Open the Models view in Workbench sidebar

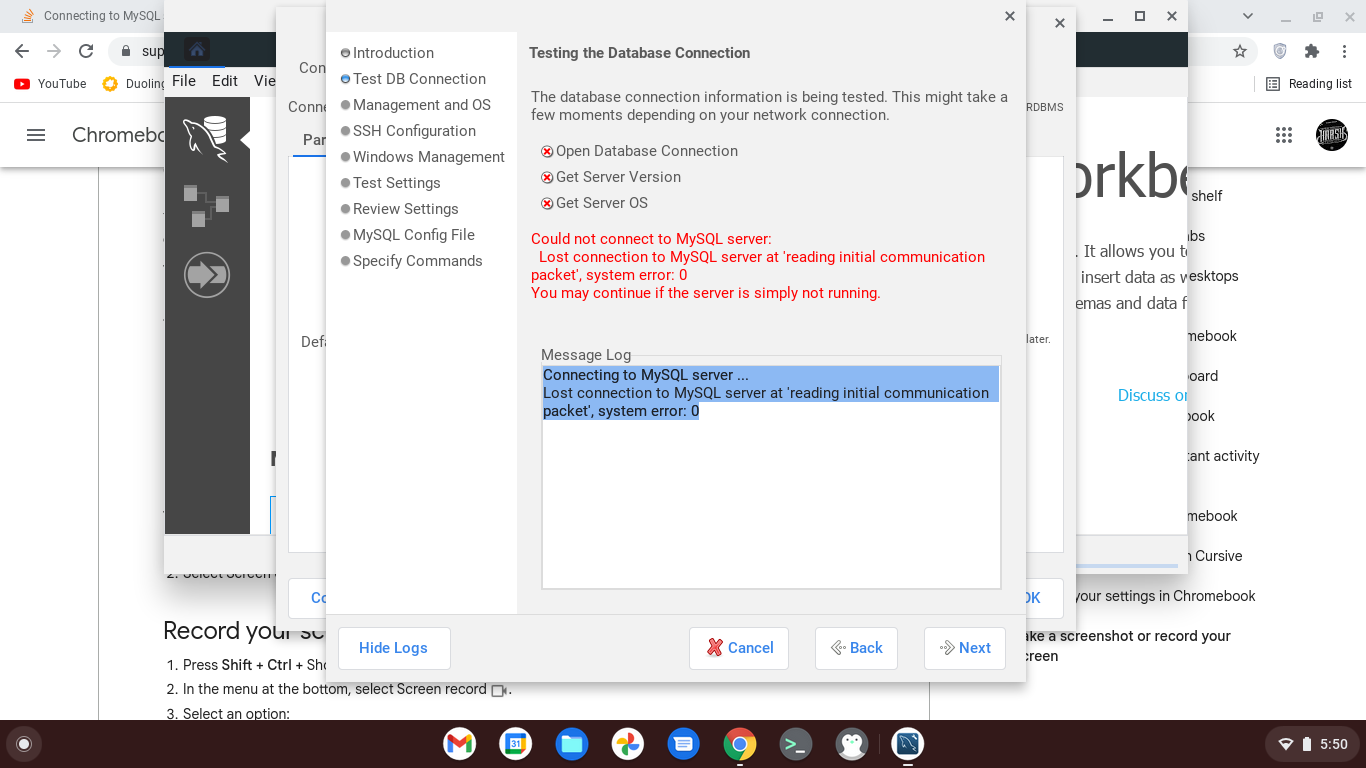pos(206,205)
